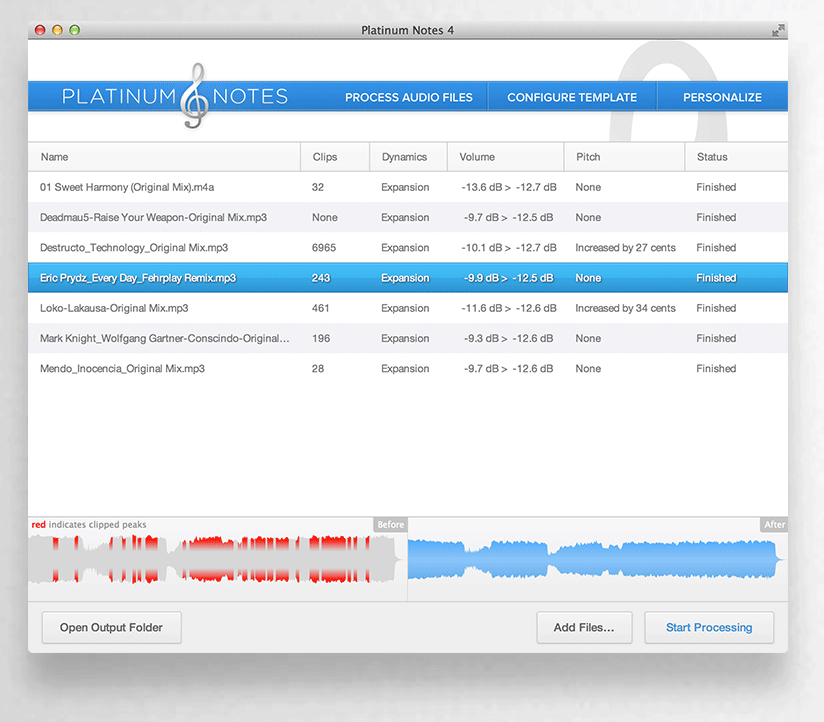Screen dimensions: 824x722
Task: Click Start Processing
Action: click(x=709, y=627)
